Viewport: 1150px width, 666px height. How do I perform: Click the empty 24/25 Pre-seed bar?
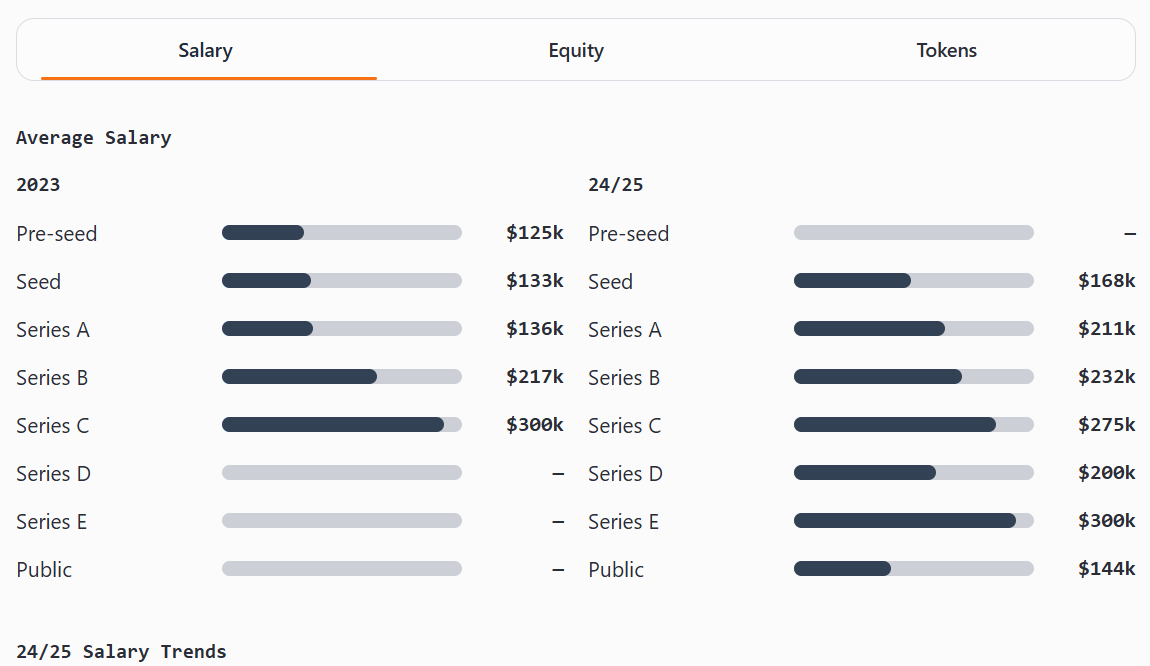(x=913, y=233)
